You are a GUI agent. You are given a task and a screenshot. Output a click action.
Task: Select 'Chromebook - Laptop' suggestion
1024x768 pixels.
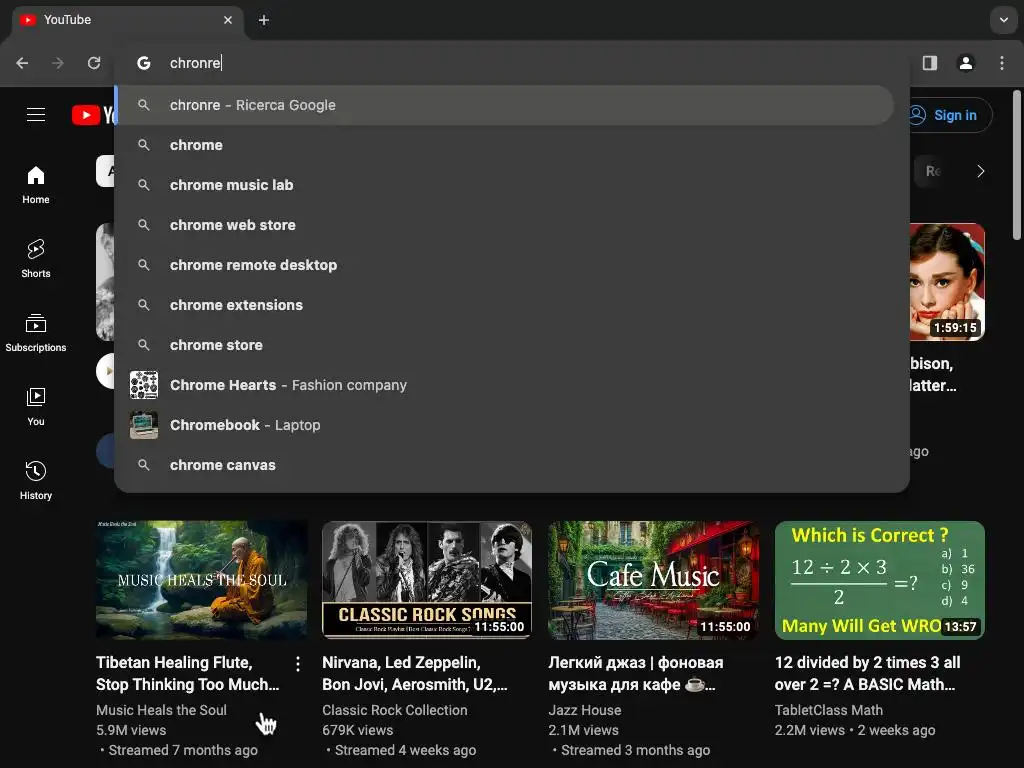504,425
